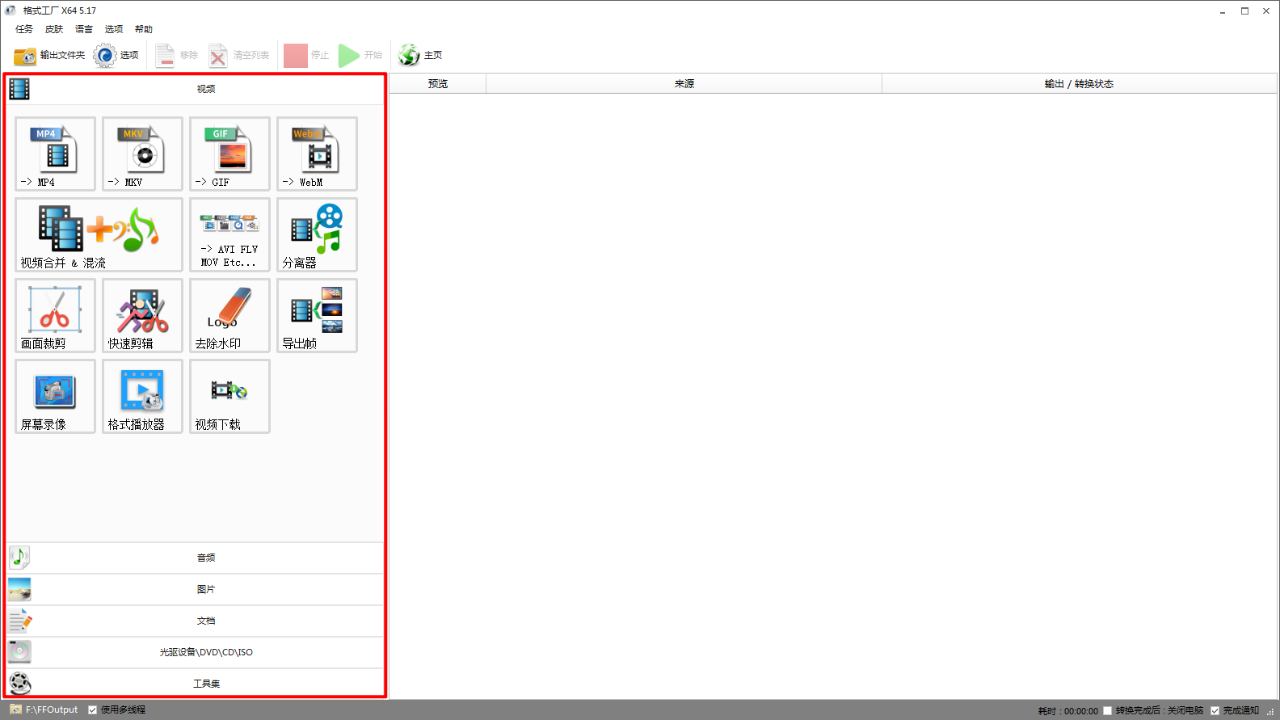This screenshot has width=1280, height=720.
Task: Expand the 音频 category
Action: (195, 558)
